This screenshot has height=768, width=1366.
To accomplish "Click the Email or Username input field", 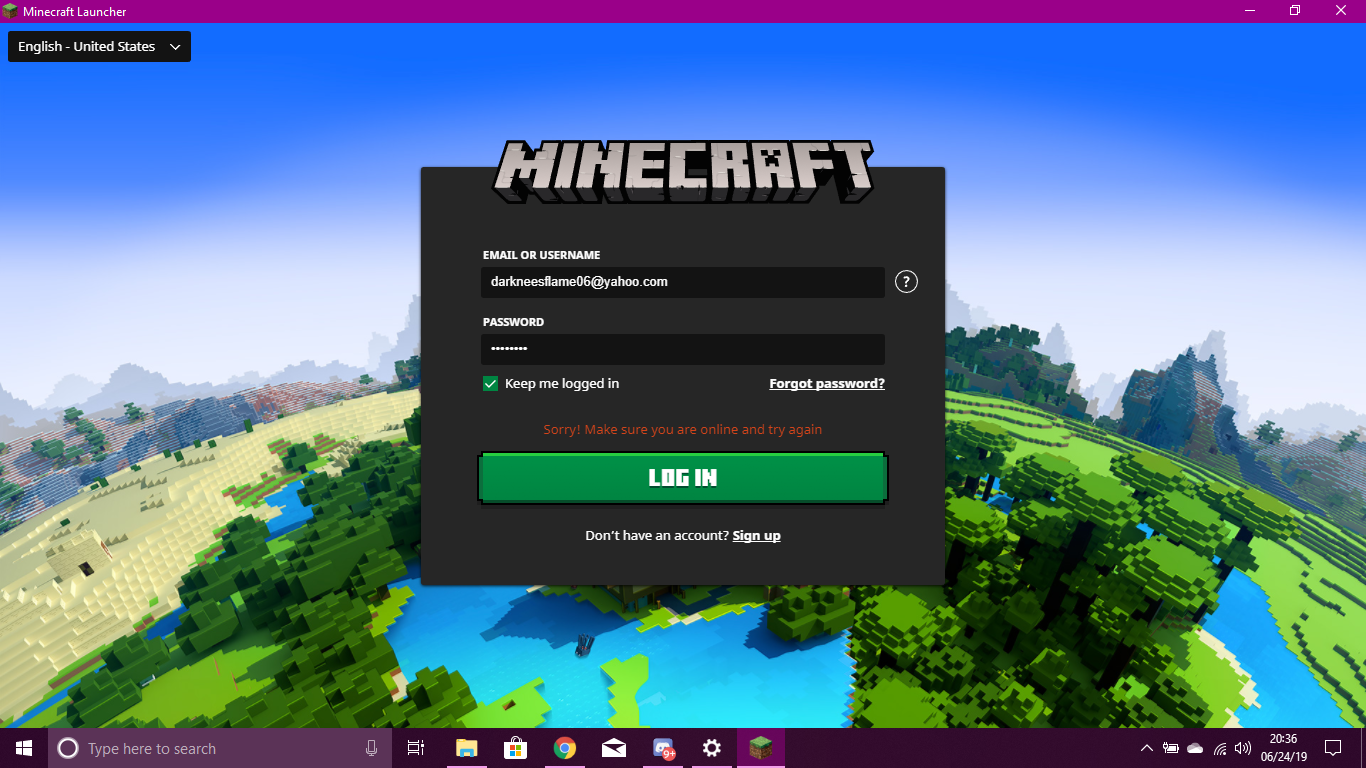I will click(x=683, y=282).
